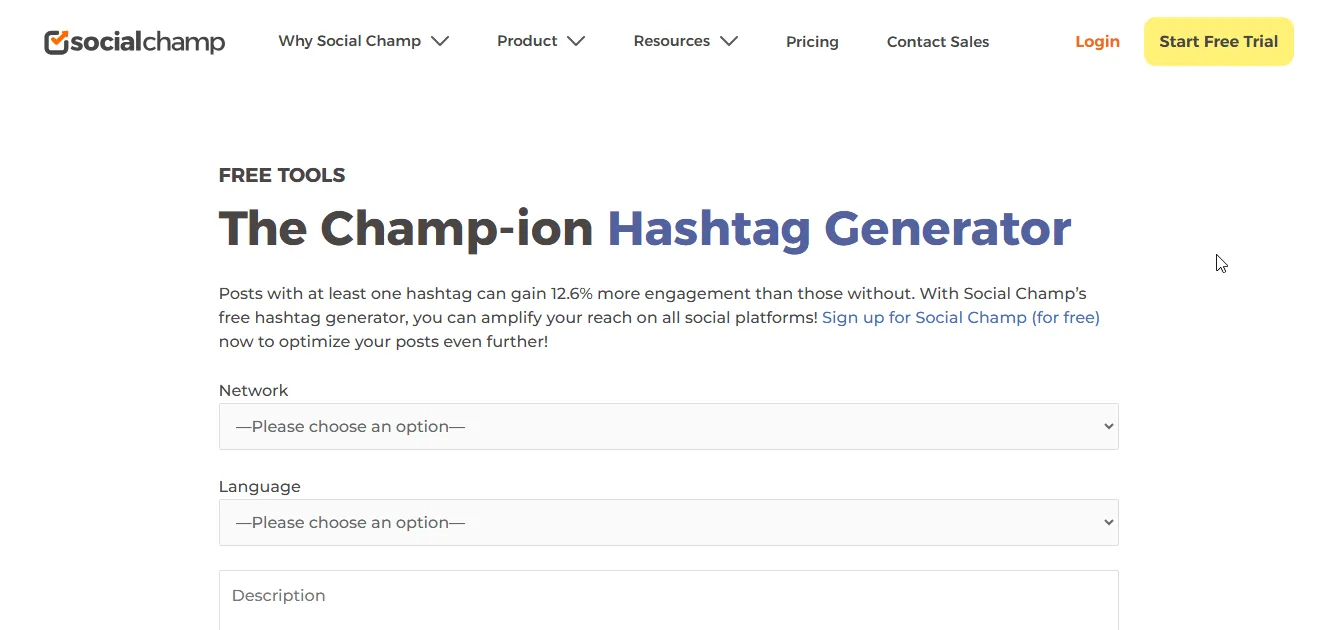Go to the Pricing page
The image size is (1336, 630).
point(812,42)
